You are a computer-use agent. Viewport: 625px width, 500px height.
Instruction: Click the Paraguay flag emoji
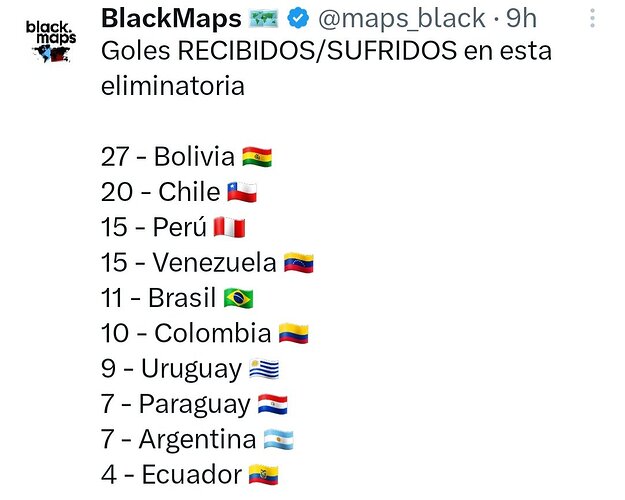pyautogui.click(x=273, y=404)
